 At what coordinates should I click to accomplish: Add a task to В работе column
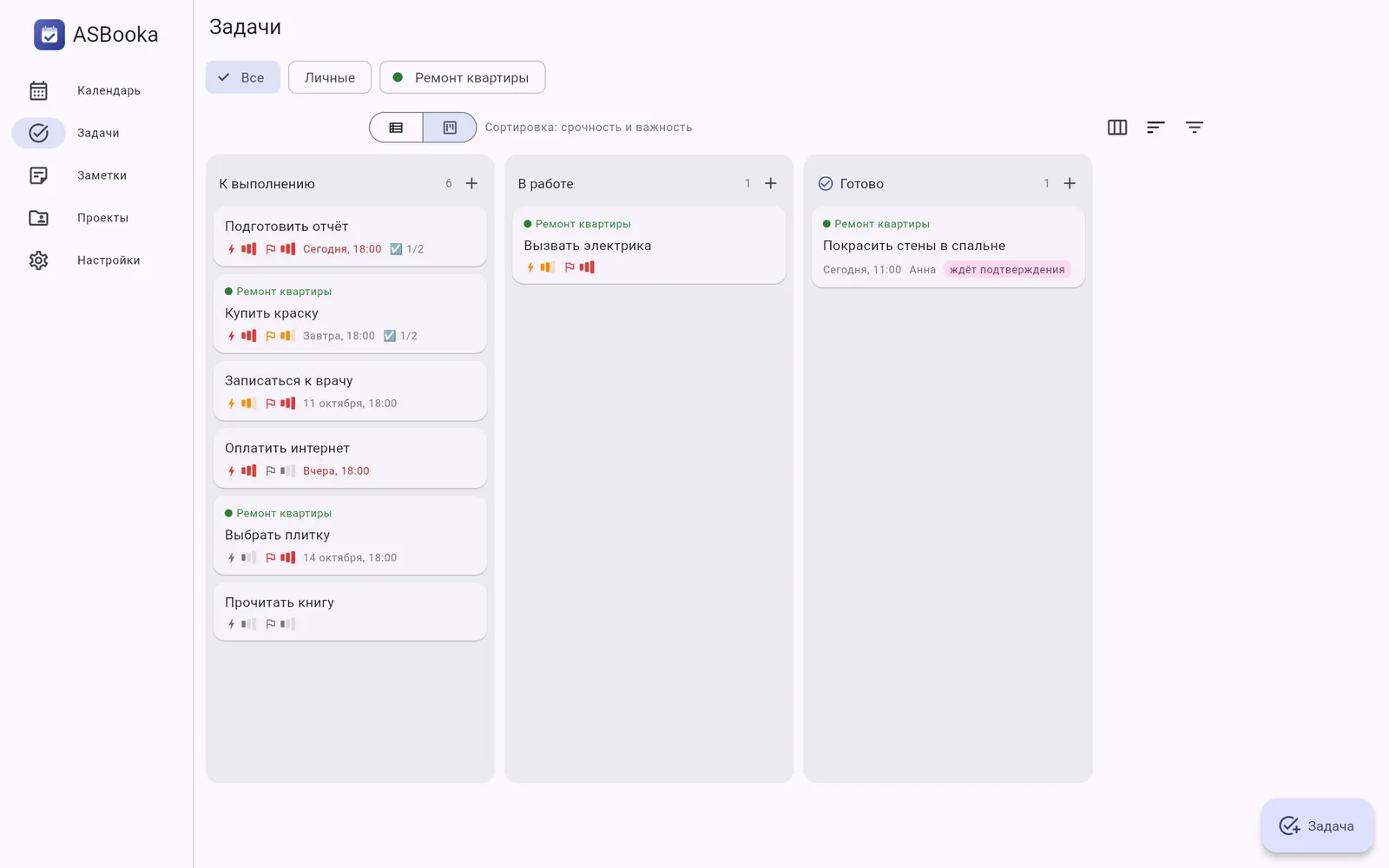(x=770, y=183)
